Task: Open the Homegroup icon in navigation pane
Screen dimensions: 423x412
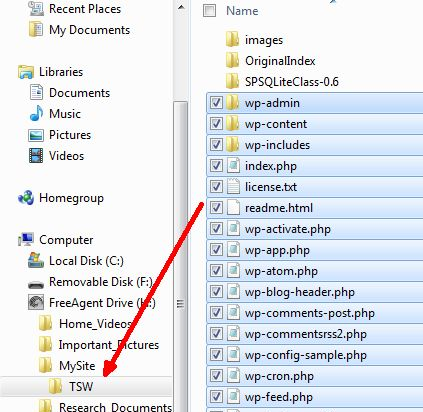Action: (x=26, y=198)
